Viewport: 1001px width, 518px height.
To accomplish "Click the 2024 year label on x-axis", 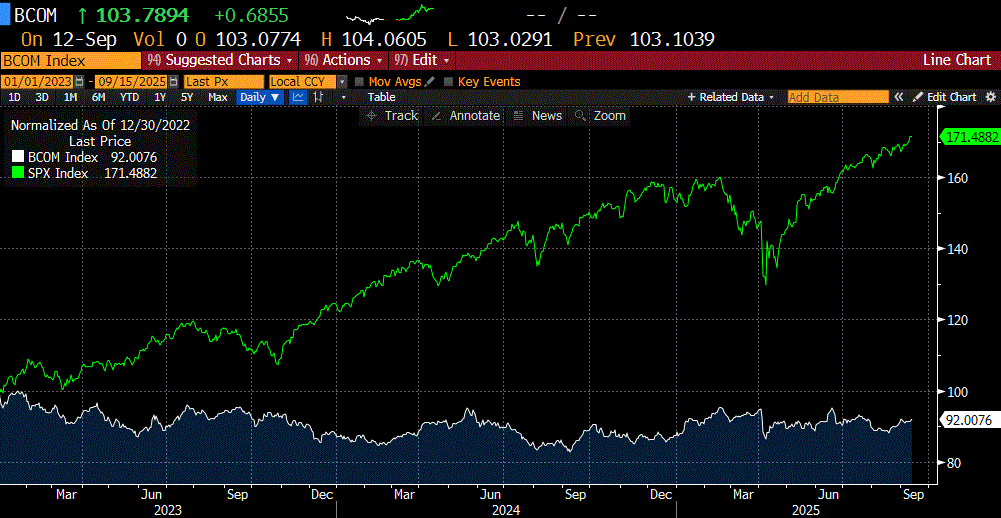I will pos(506,510).
